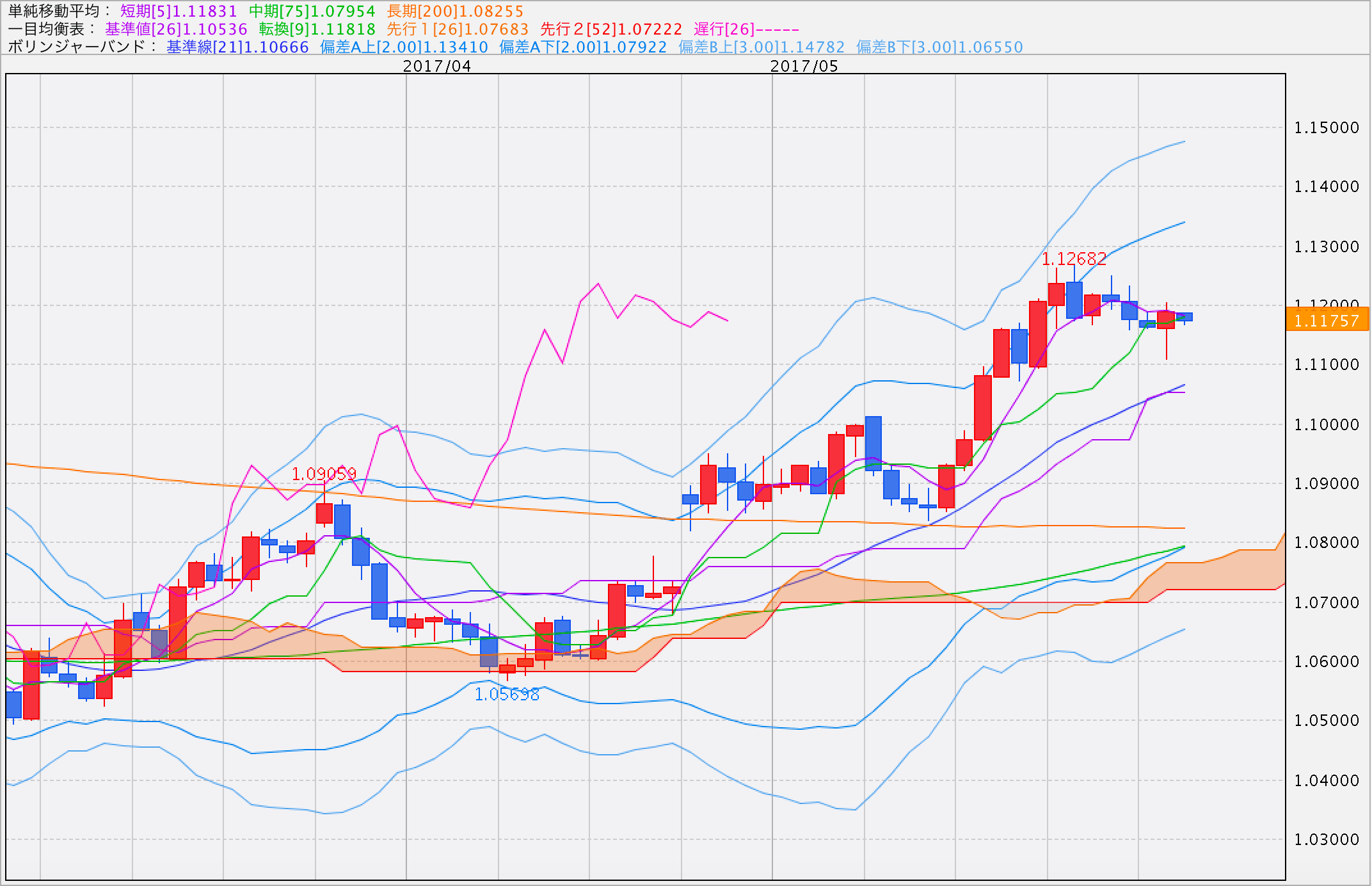This screenshot has height=886, width=1372.
Task: Click the 1.07000 price axis label
Action: click(1327, 602)
